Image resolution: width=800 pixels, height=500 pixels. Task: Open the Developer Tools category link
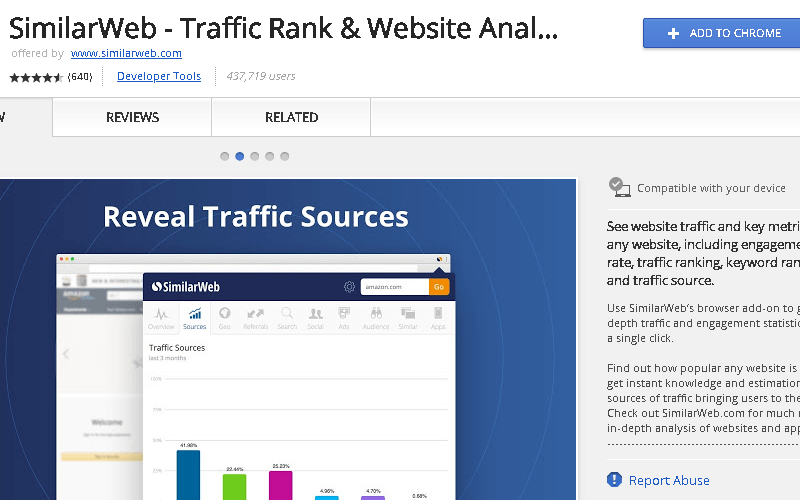pos(159,76)
